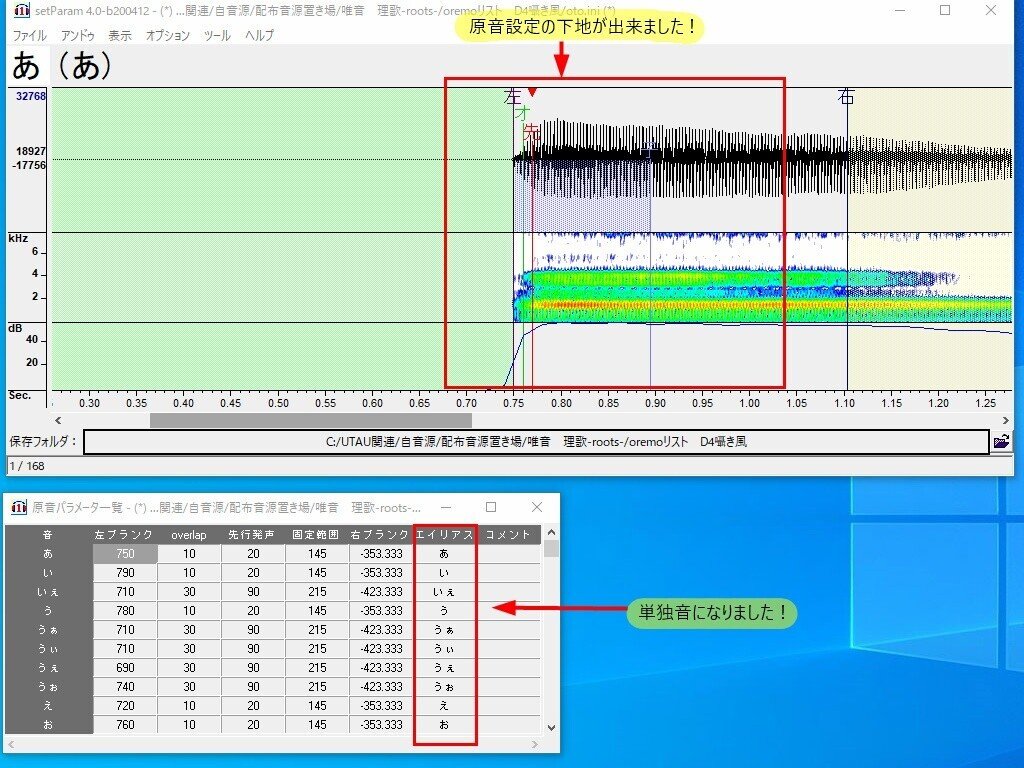The image size is (1024, 768).
Task: Select the 右 right blank marker
Action: 846,97
